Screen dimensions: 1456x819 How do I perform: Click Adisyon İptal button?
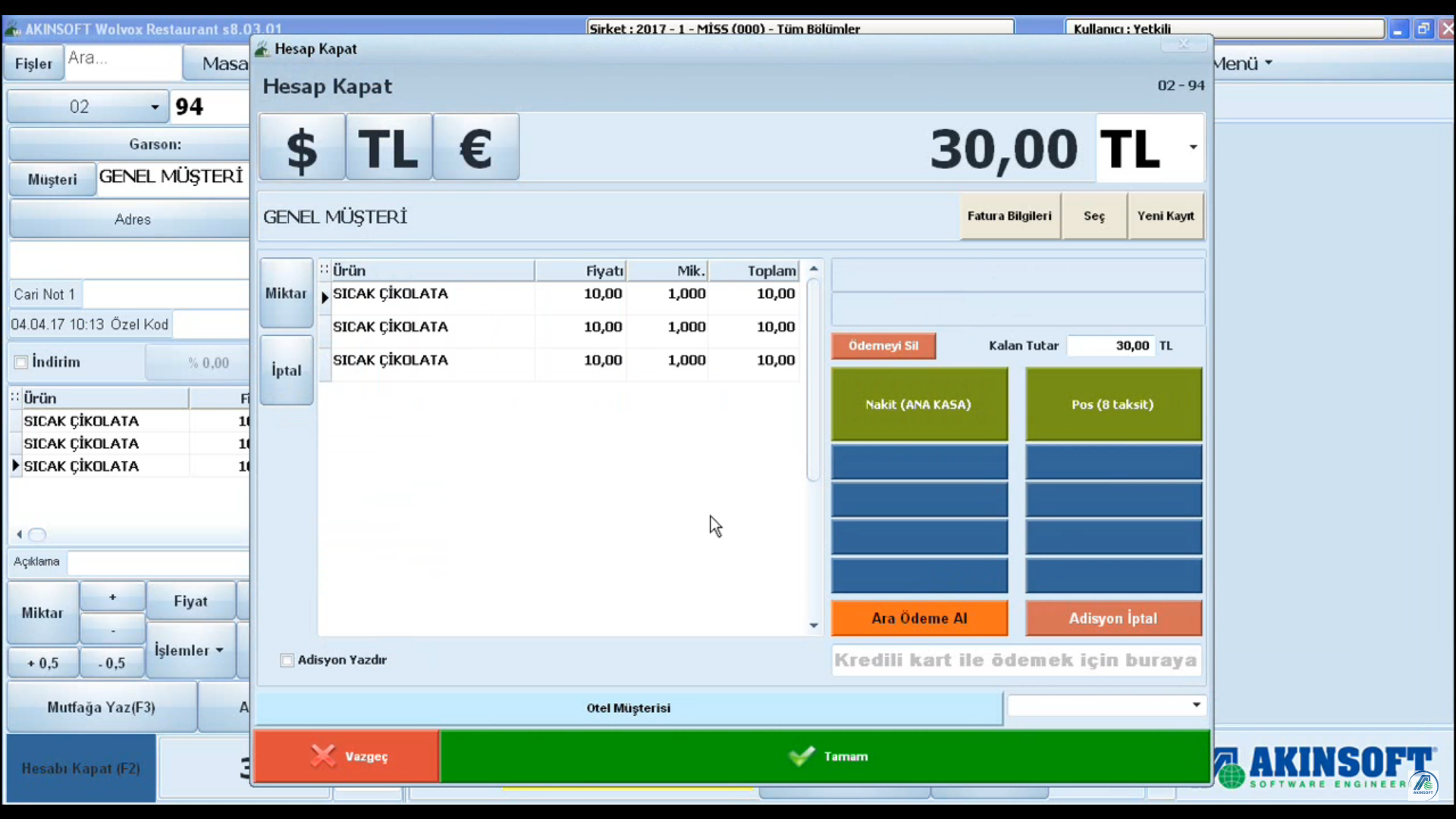tap(1113, 618)
